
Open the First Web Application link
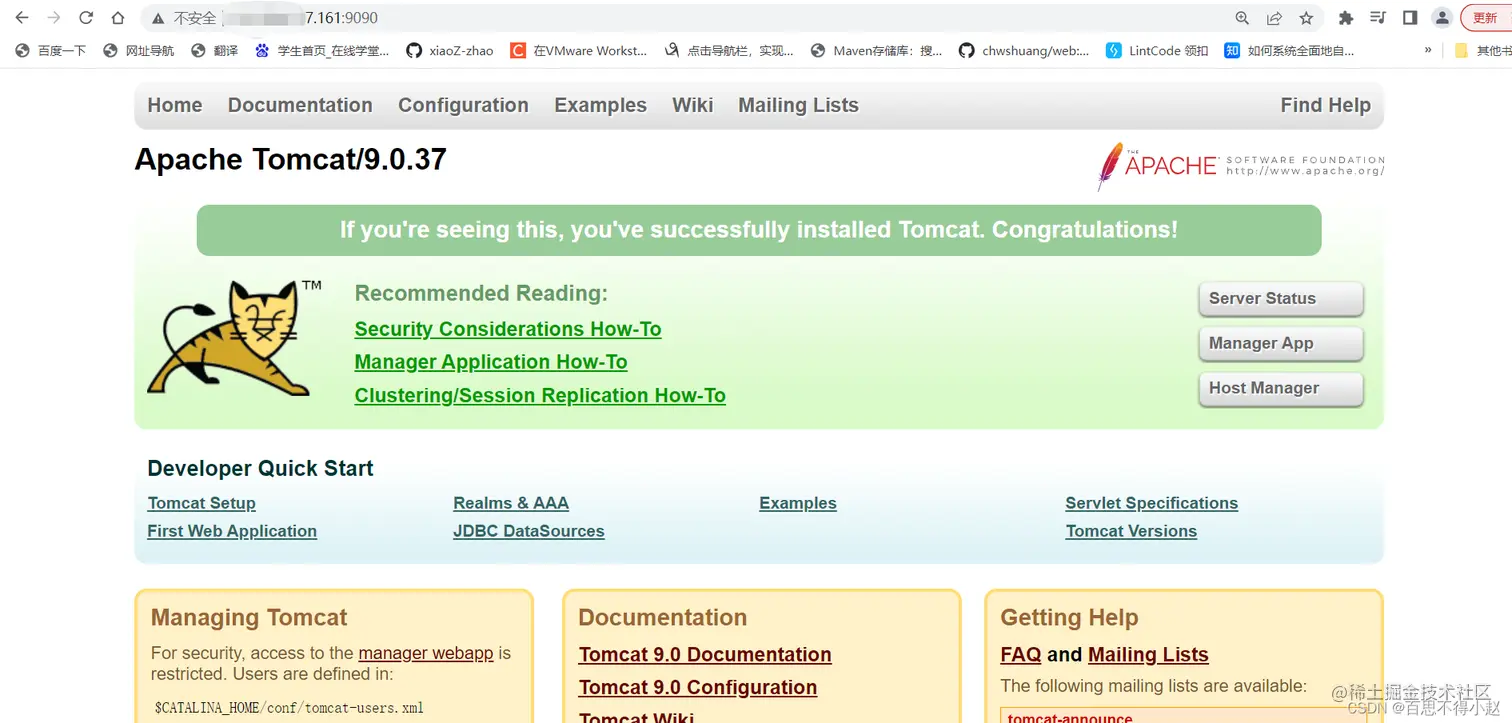pyautogui.click(x=232, y=531)
